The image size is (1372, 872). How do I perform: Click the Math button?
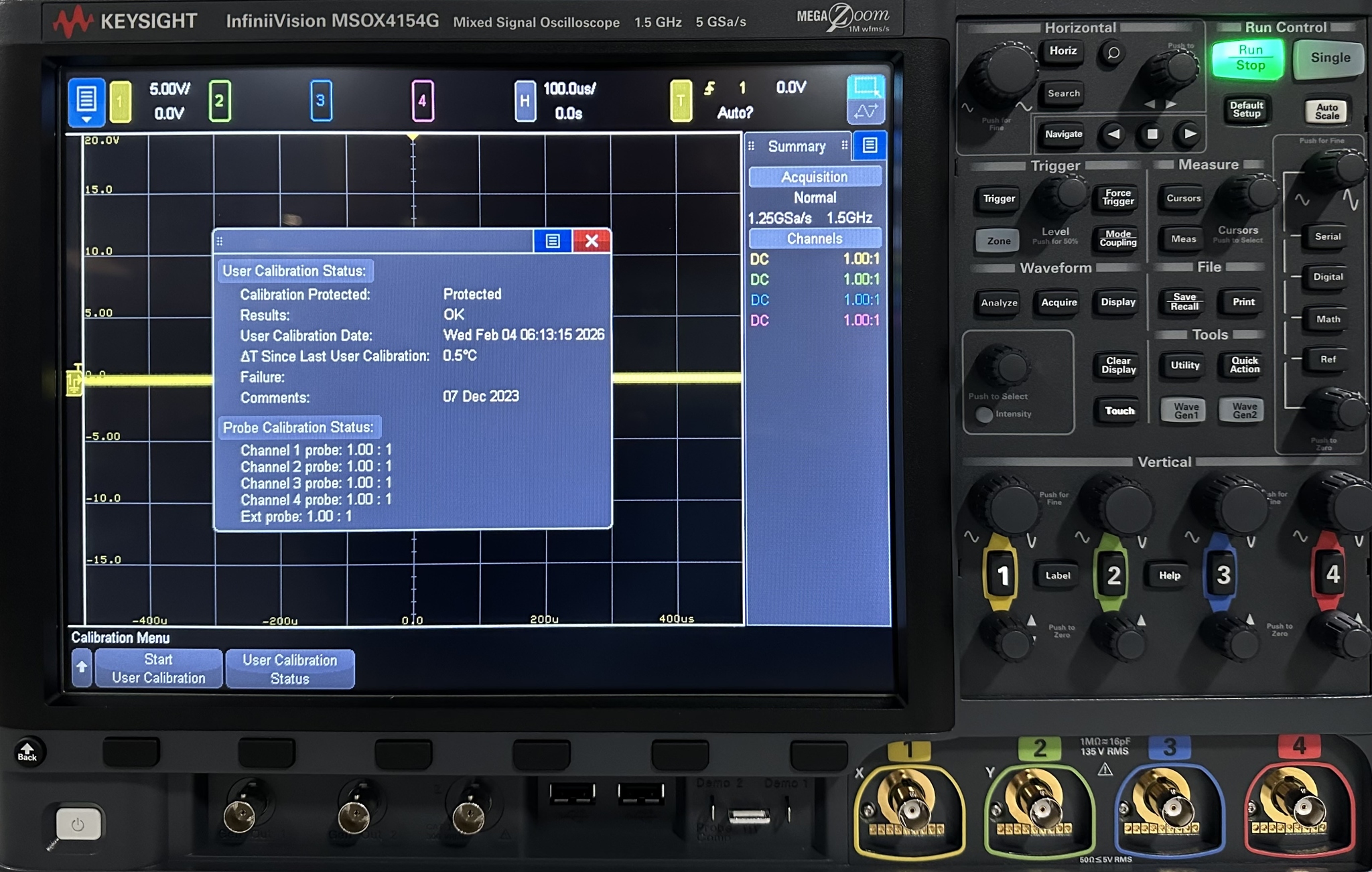pos(1327,319)
